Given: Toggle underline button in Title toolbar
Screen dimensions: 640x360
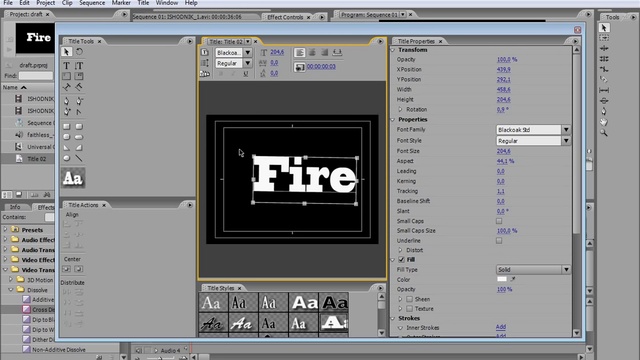Looking at the screenshot, I should pos(246,74).
